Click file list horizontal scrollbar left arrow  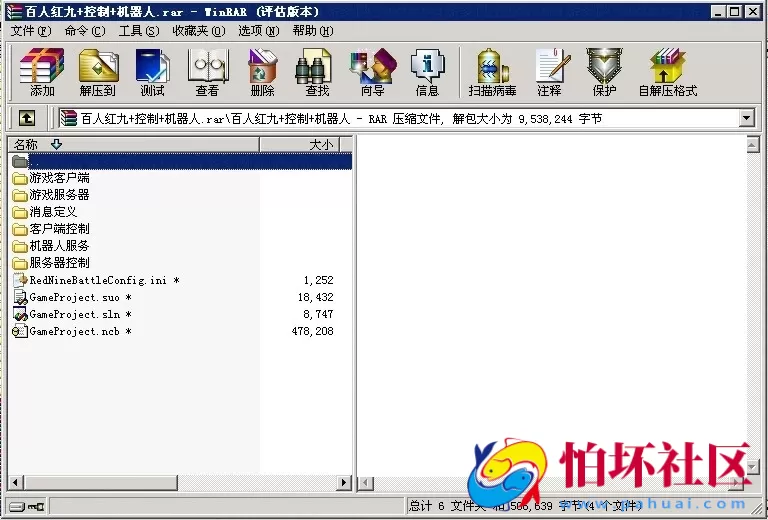pos(16,483)
